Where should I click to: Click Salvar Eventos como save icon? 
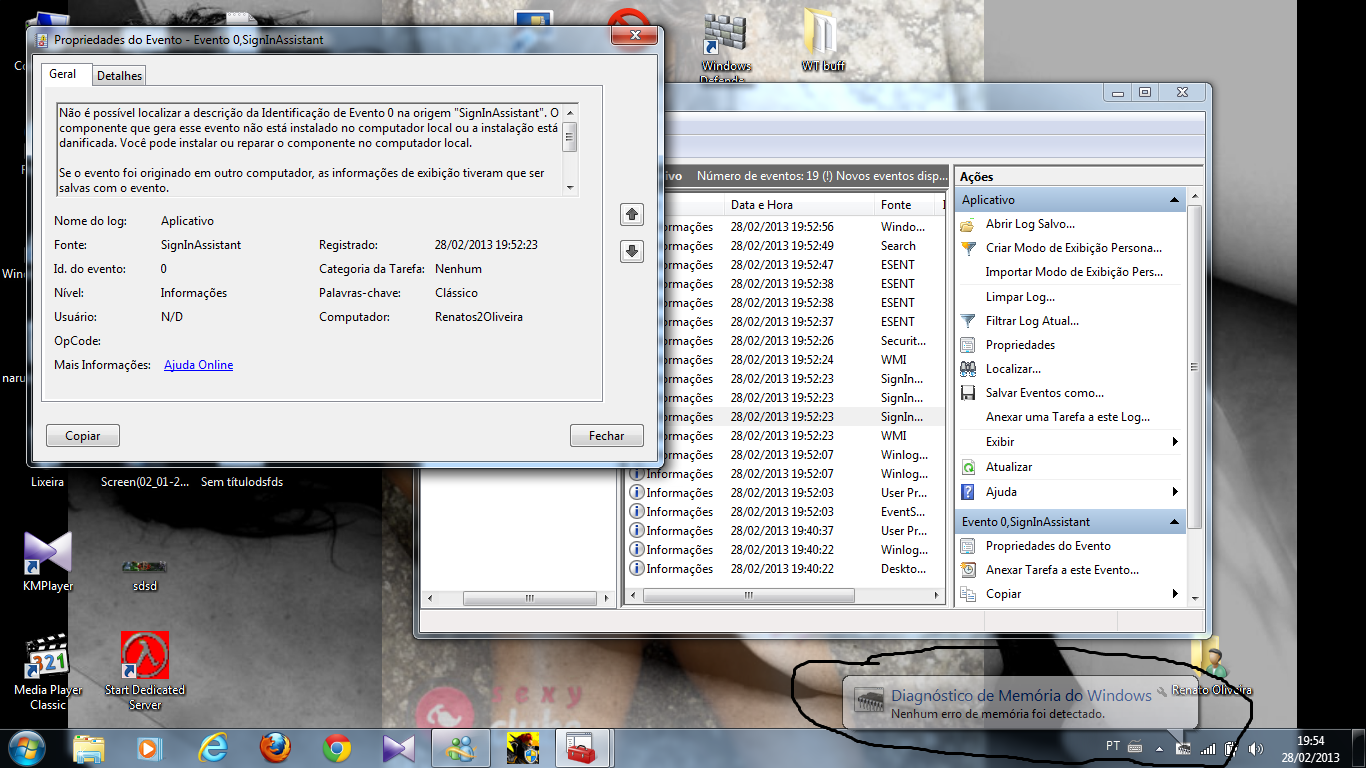[x=968, y=393]
